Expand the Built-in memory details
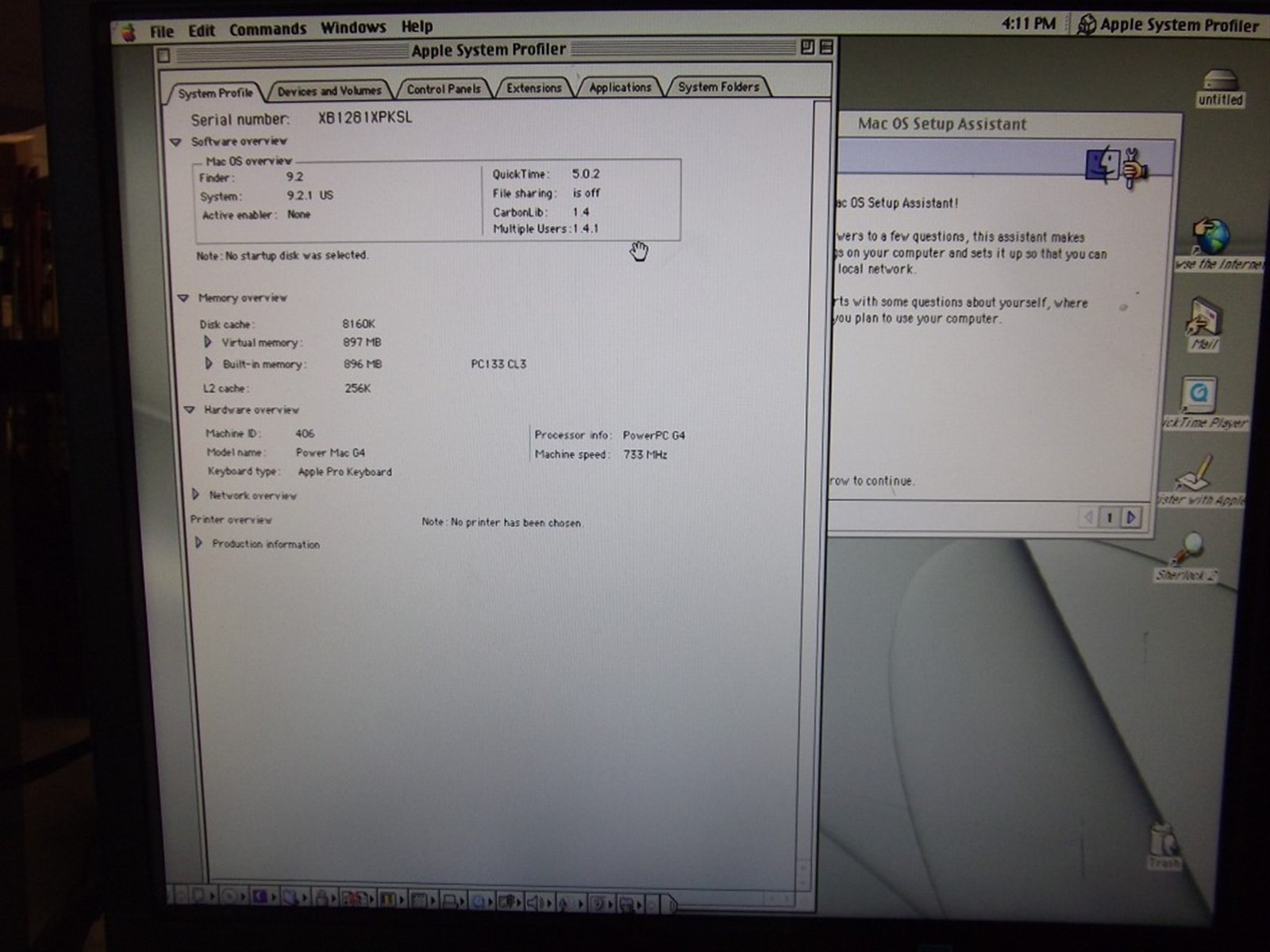1270x952 pixels. (209, 363)
